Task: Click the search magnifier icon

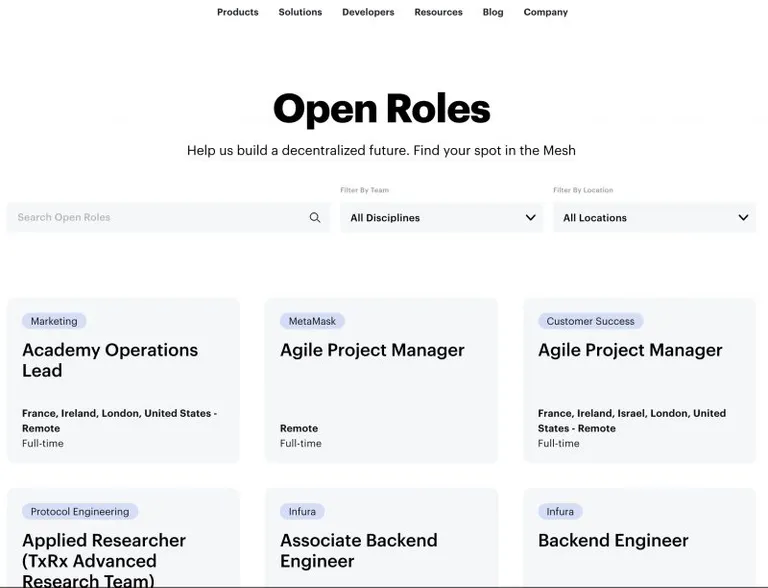Action: tap(315, 218)
